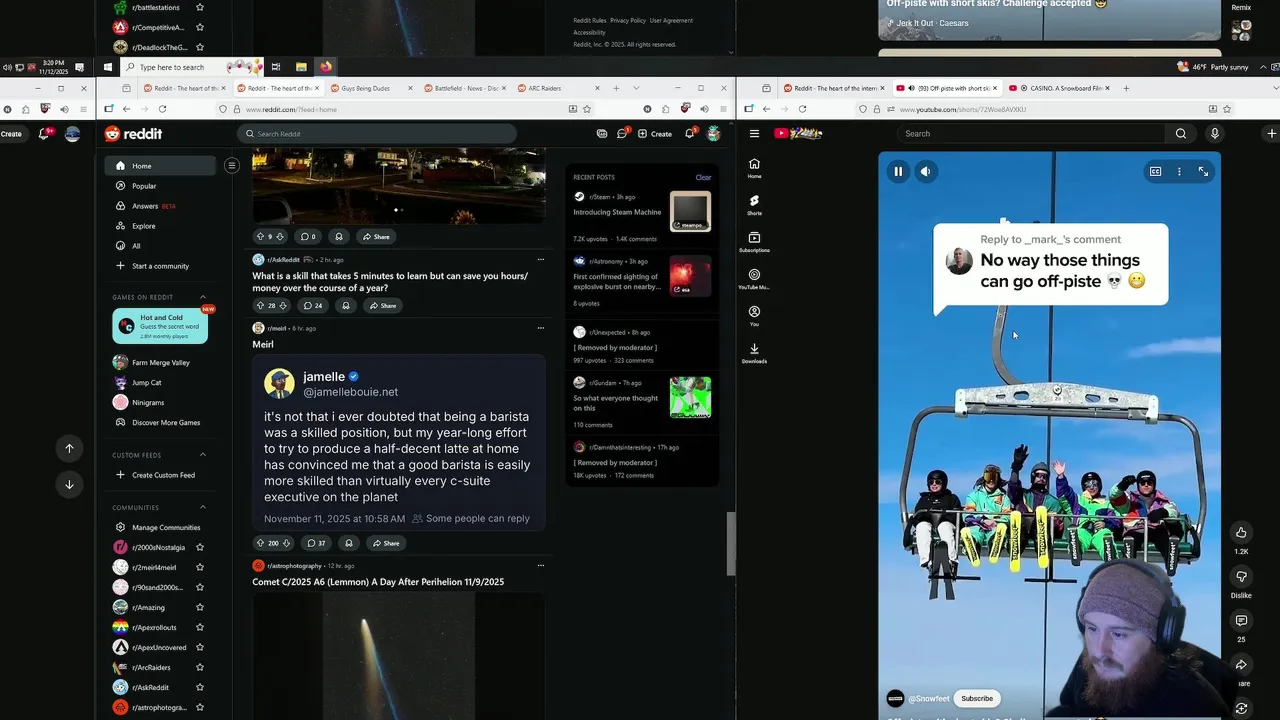The height and width of the screenshot is (720, 1280).
Task: Open Reddit chat with notification badge
Action: click(622, 133)
